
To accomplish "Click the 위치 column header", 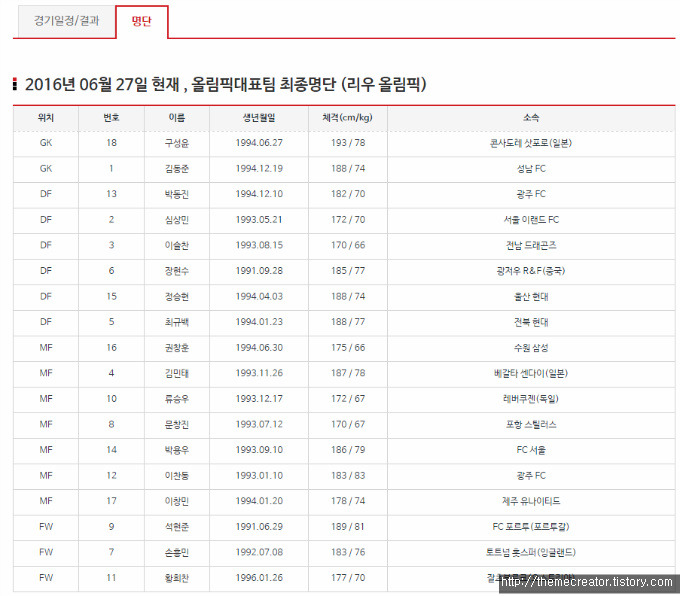I will pyautogui.click(x=46, y=118).
